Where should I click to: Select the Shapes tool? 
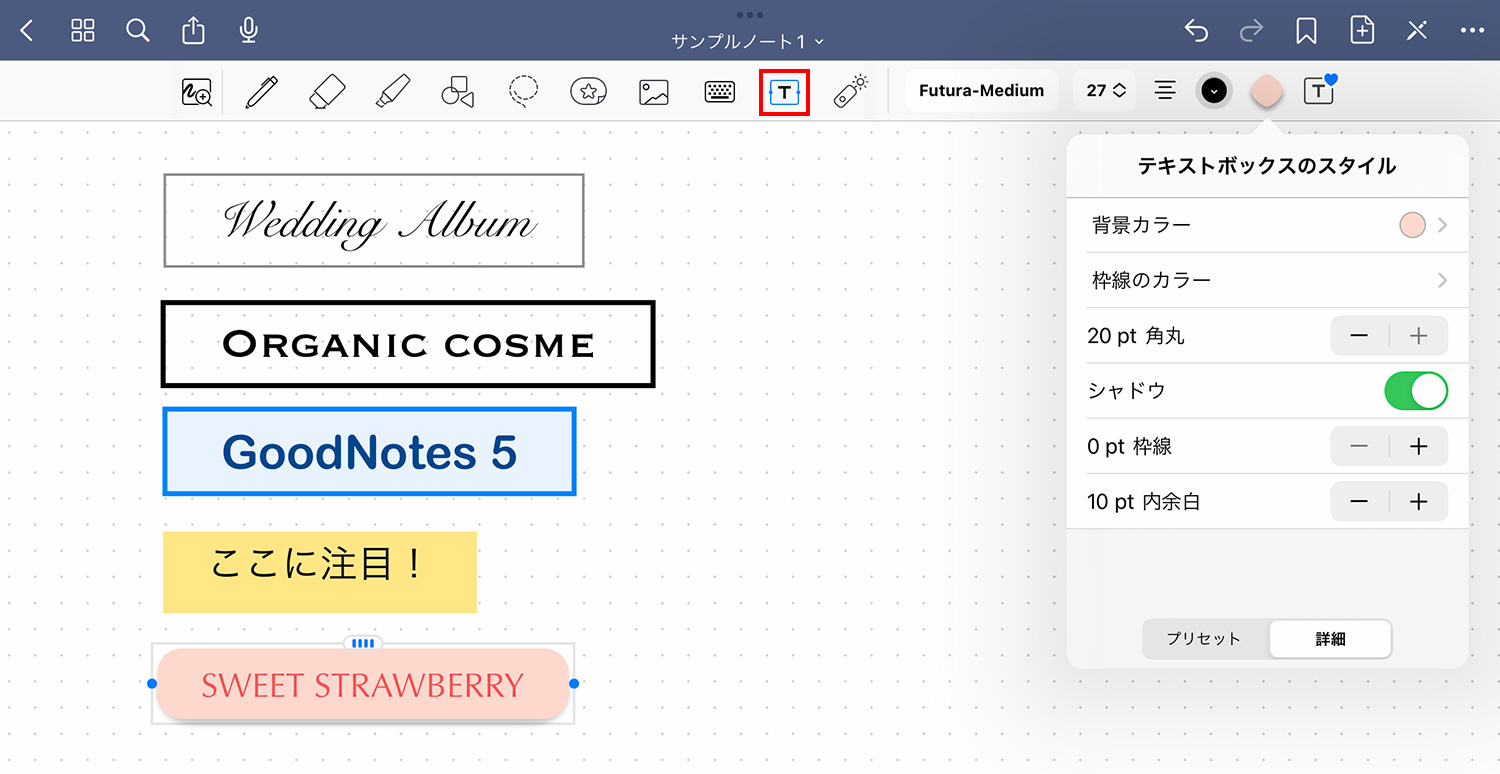point(457,92)
